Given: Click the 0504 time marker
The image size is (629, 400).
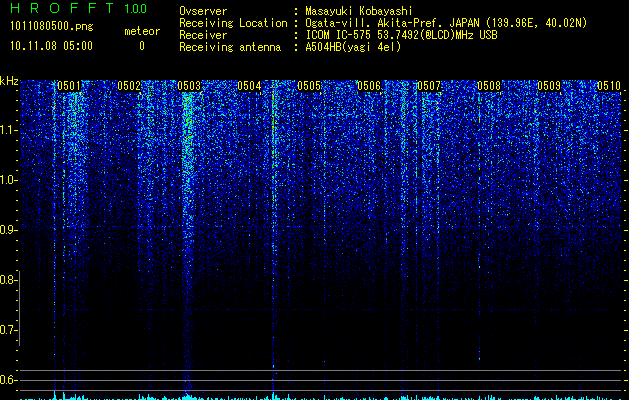Looking at the screenshot, I should [x=249, y=86].
